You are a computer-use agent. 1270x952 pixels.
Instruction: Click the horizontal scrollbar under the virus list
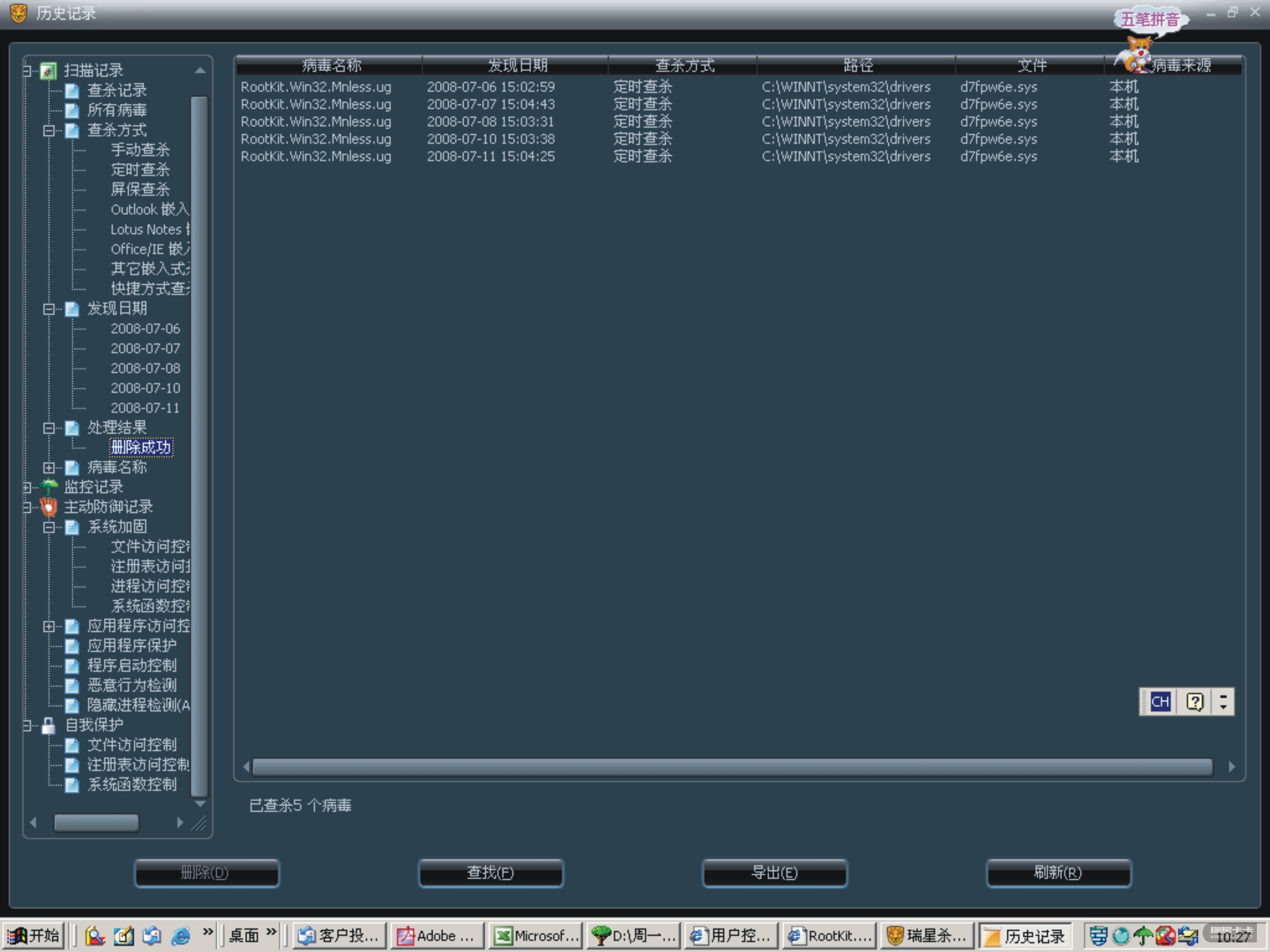(732, 766)
